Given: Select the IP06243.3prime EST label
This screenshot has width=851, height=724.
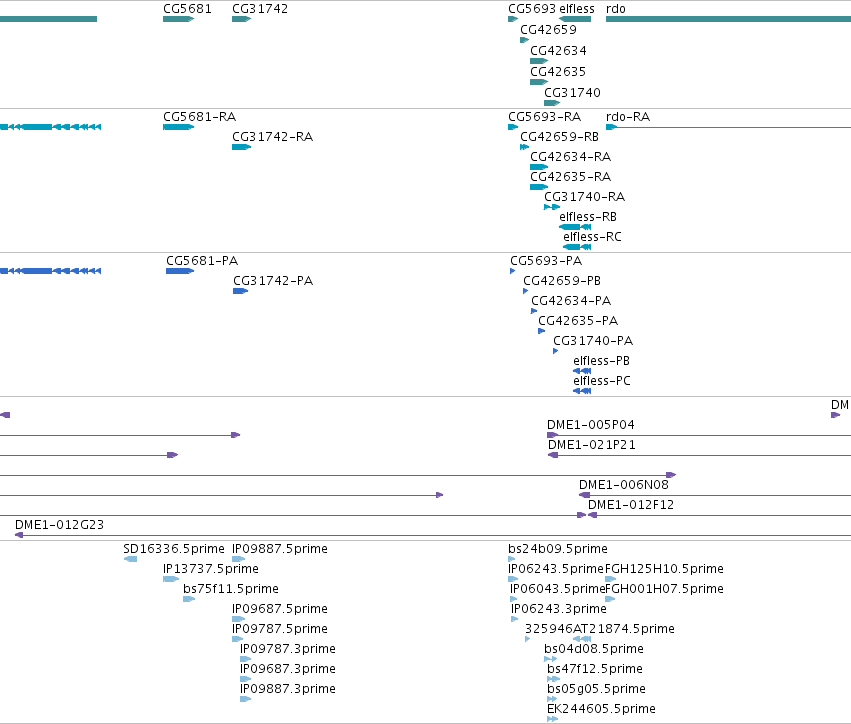Looking at the screenshot, I should (558, 609).
